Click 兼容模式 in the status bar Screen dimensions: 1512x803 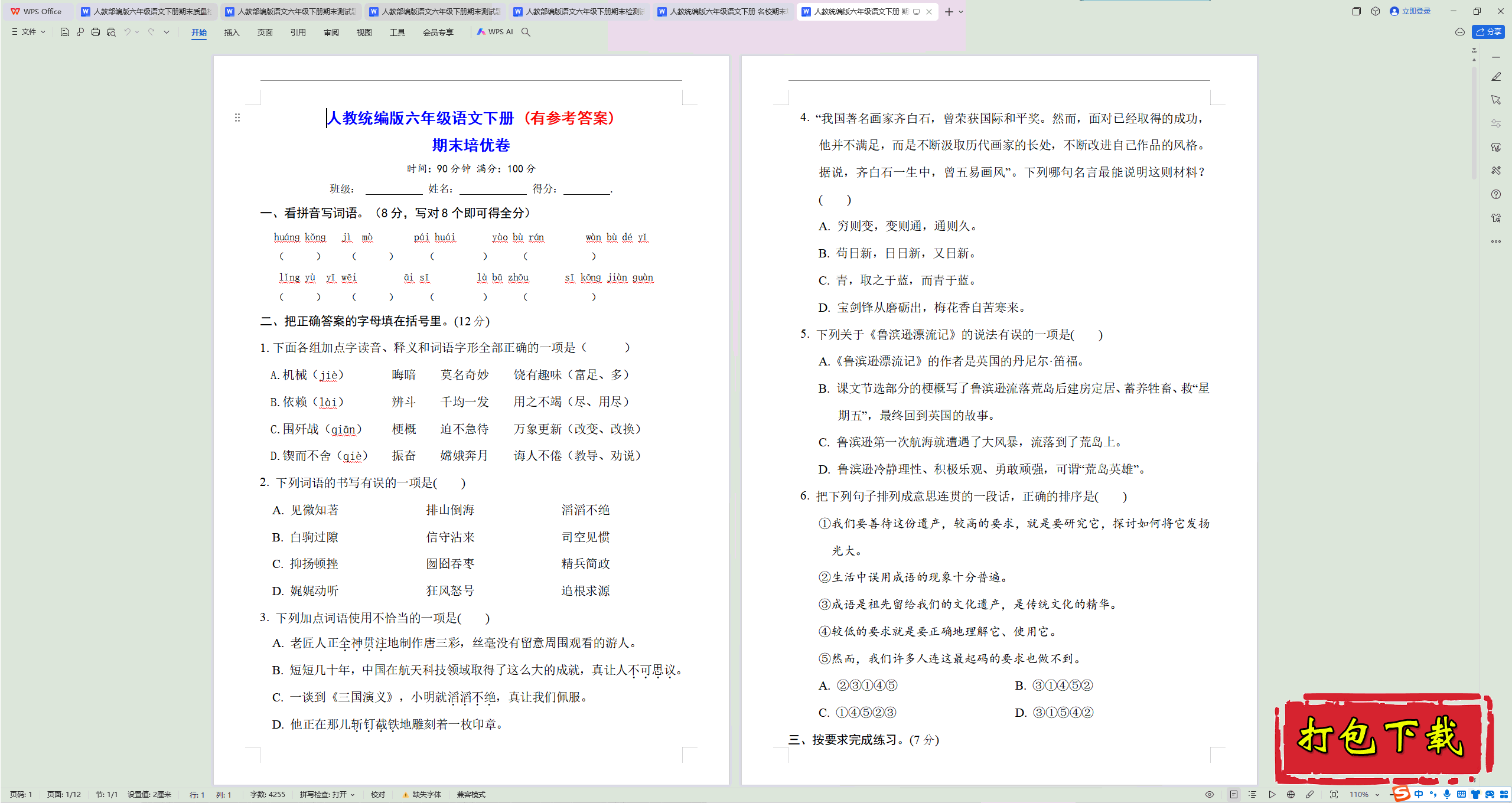[471, 795]
